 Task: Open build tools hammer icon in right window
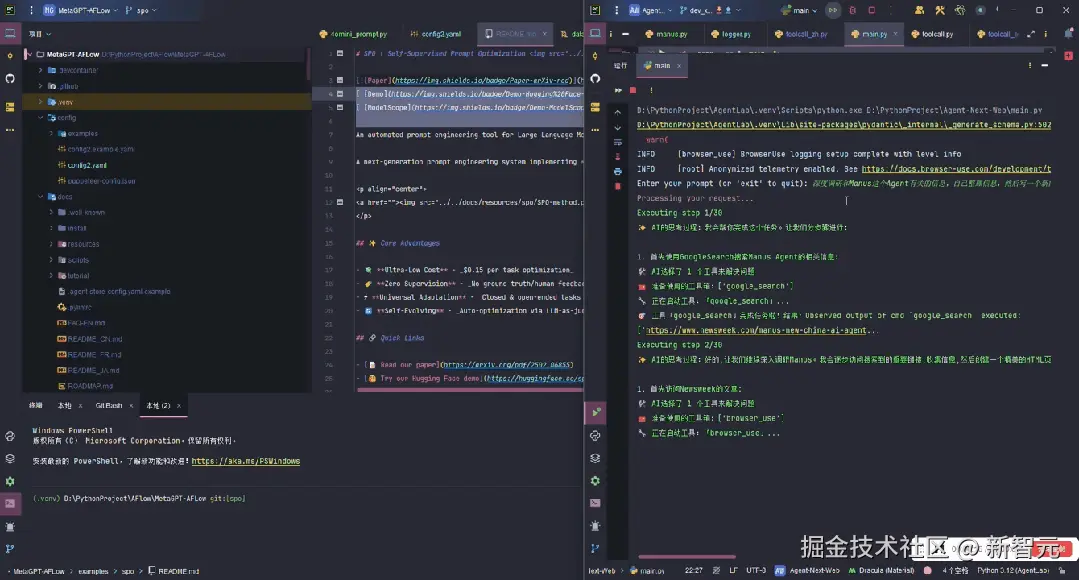(940, 10)
